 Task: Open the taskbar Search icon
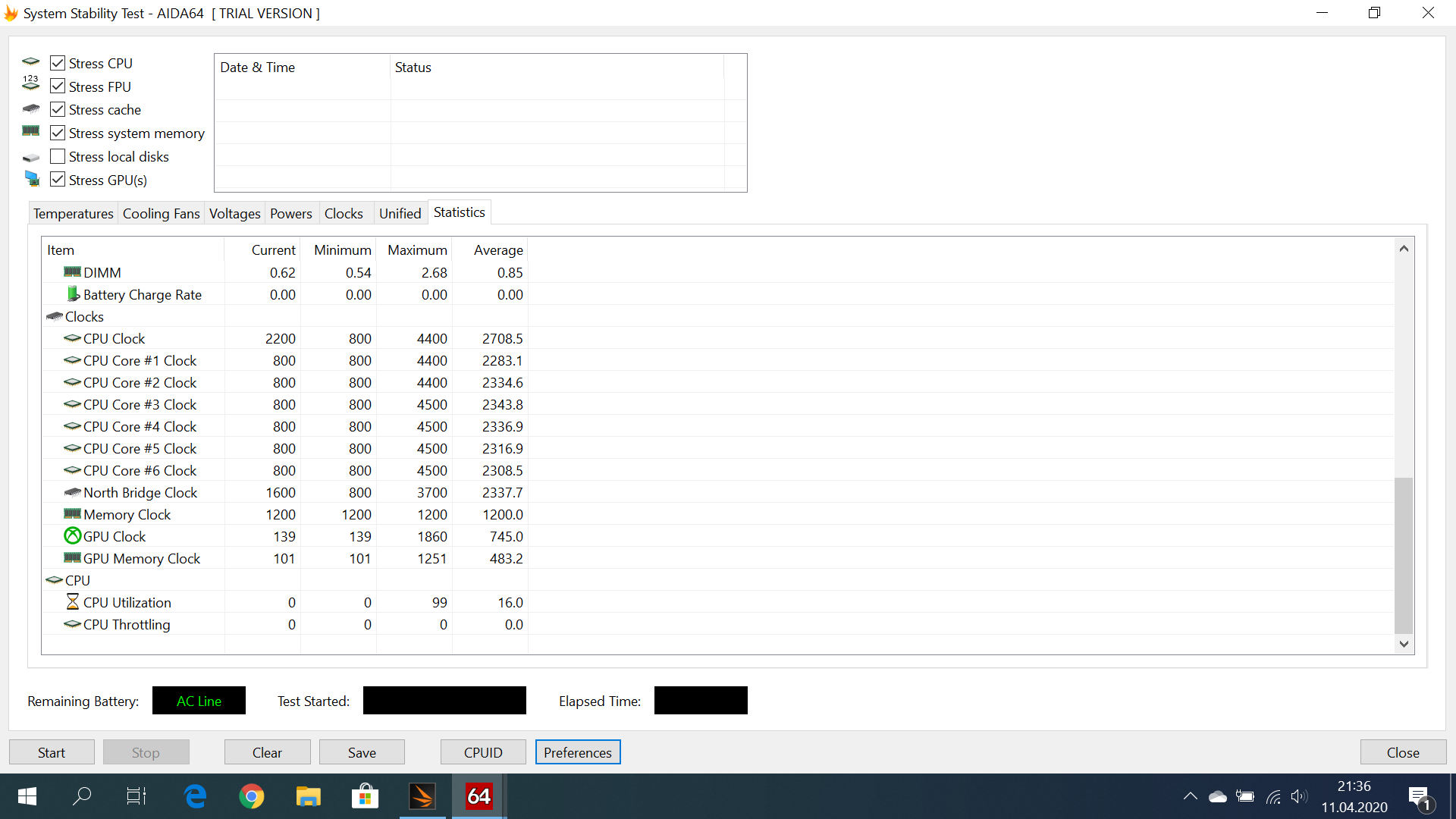(x=82, y=796)
